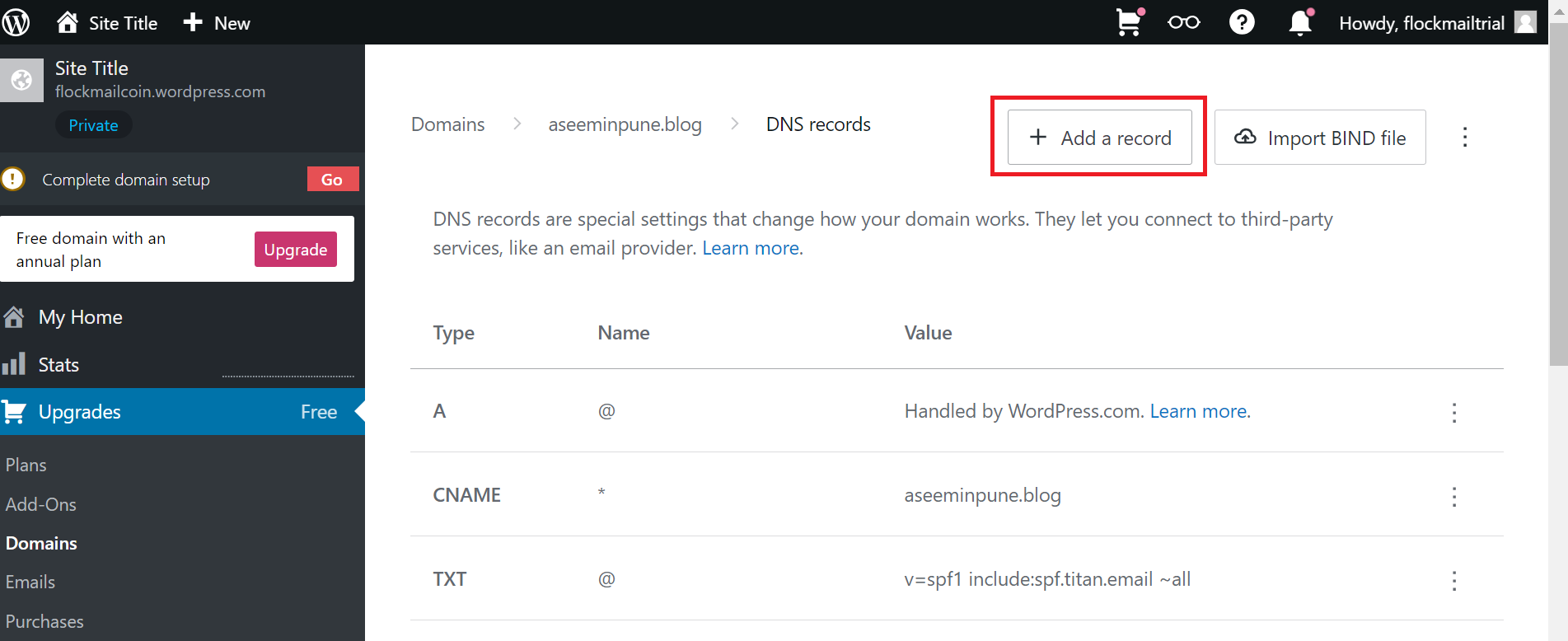Click flockmailcoin.wordpress.com site address
The height and width of the screenshot is (641, 1568).
point(160,91)
